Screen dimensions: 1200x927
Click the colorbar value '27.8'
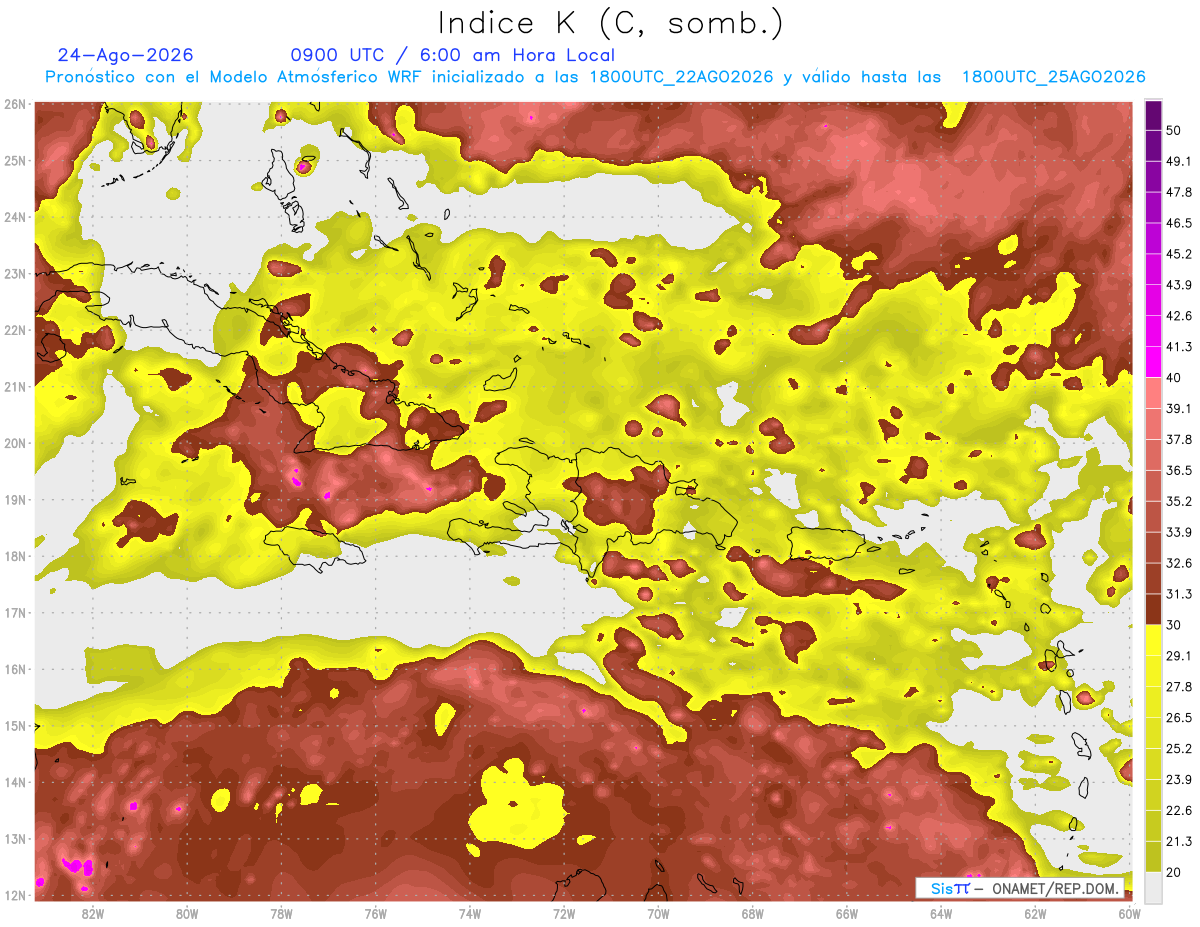coord(1180,686)
